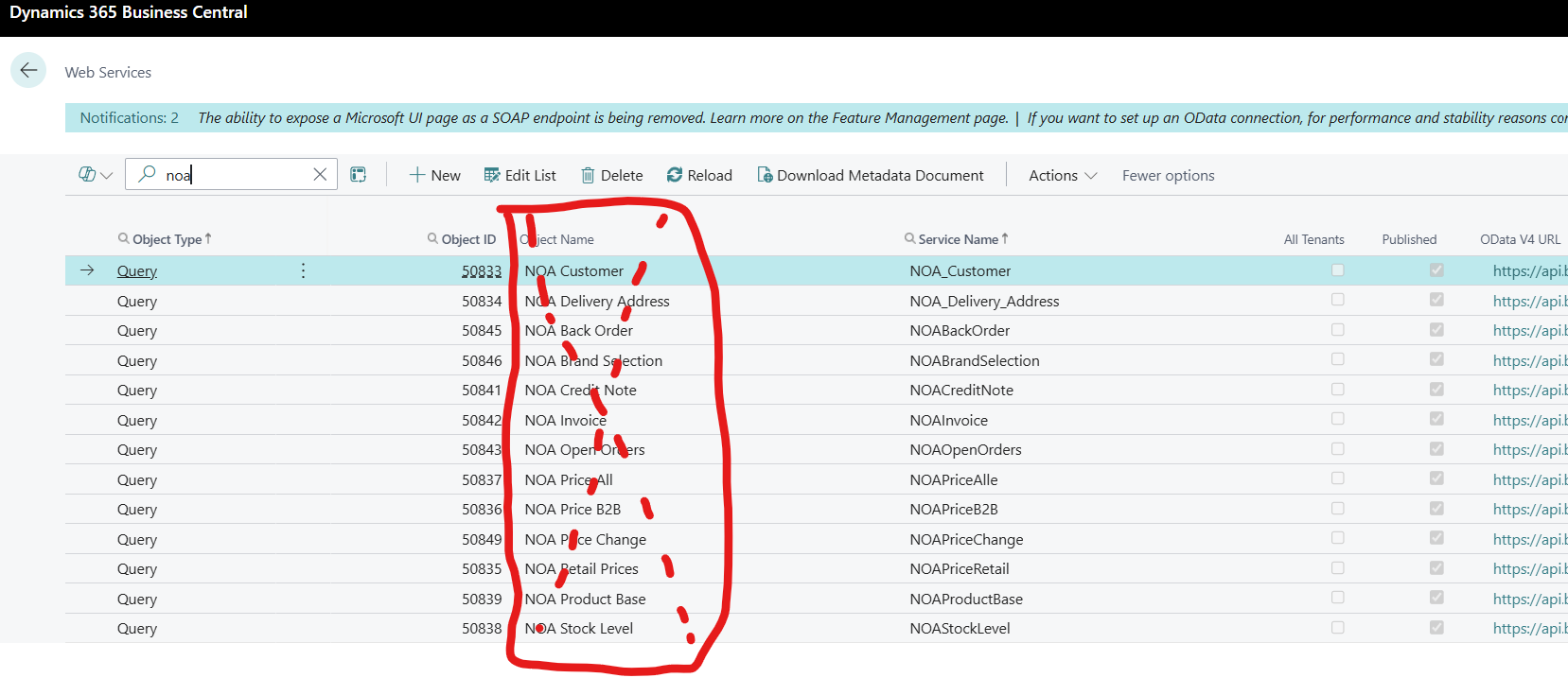Click Fewer options
Screen dimensions: 1568x678
pos(1168,175)
